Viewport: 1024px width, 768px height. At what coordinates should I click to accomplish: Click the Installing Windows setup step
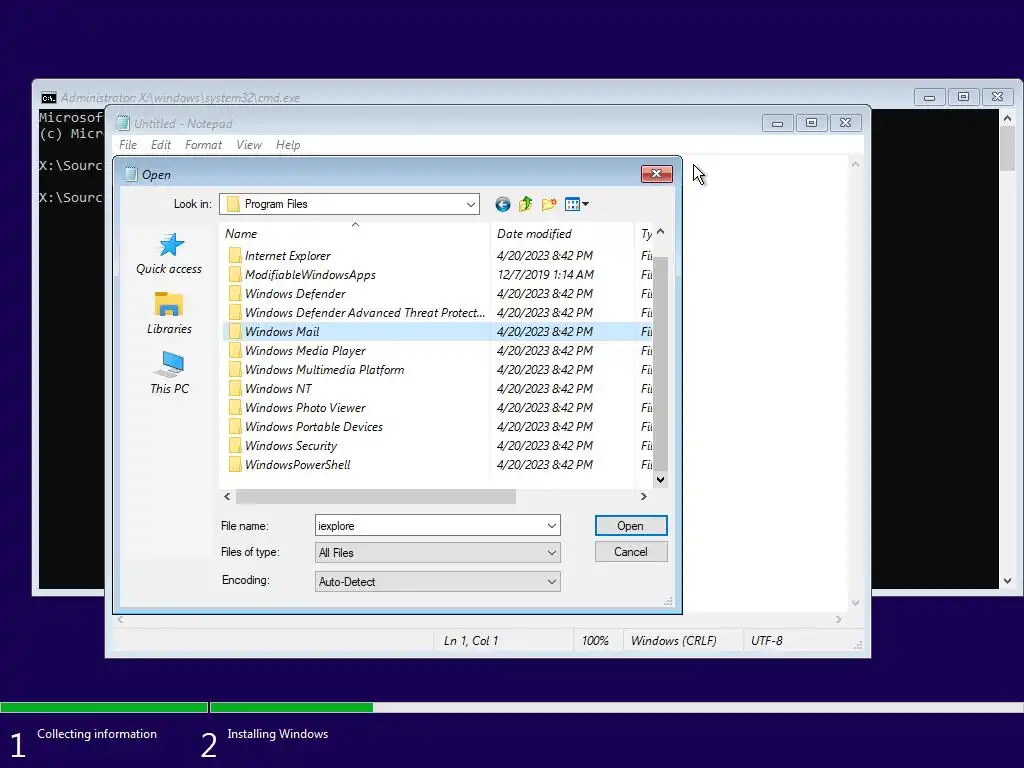(x=278, y=734)
